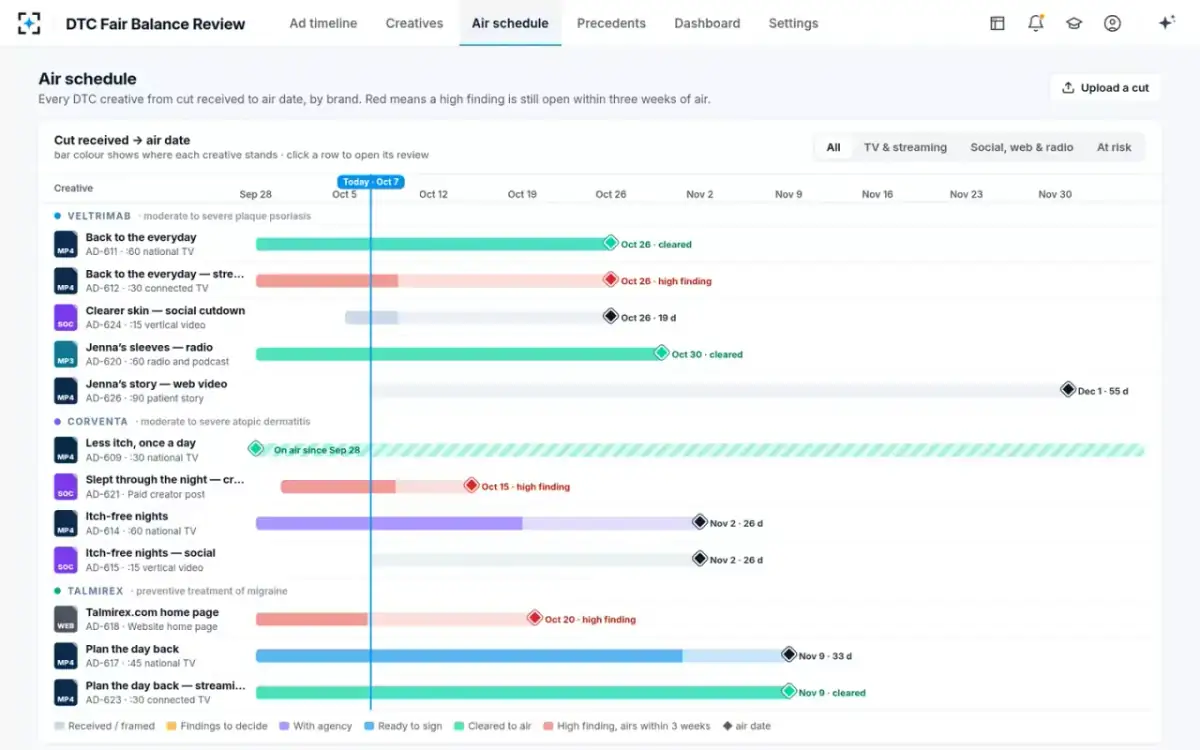Click the Today Oct 7 marker
Image resolution: width=1200 pixels, height=750 pixels.
click(370, 182)
